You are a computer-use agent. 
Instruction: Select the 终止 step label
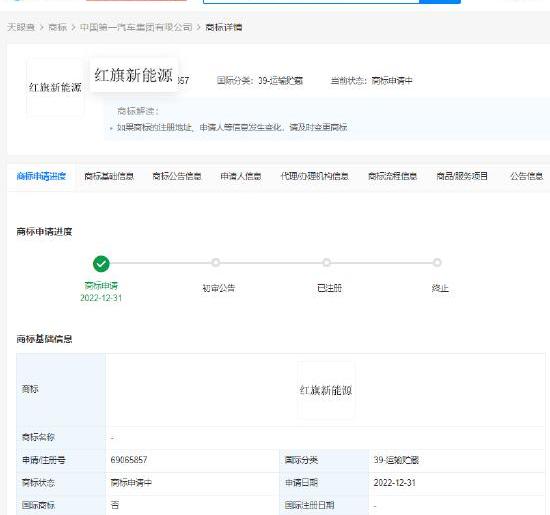(440, 288)
